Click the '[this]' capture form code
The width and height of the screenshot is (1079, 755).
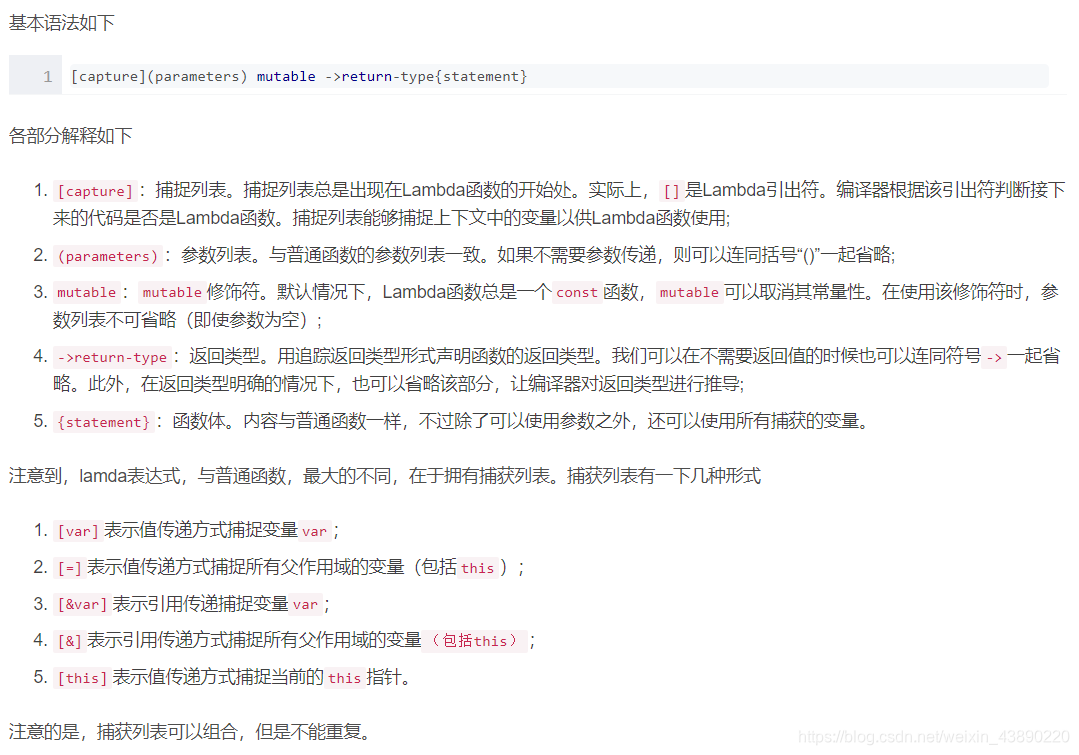point(83,678)
